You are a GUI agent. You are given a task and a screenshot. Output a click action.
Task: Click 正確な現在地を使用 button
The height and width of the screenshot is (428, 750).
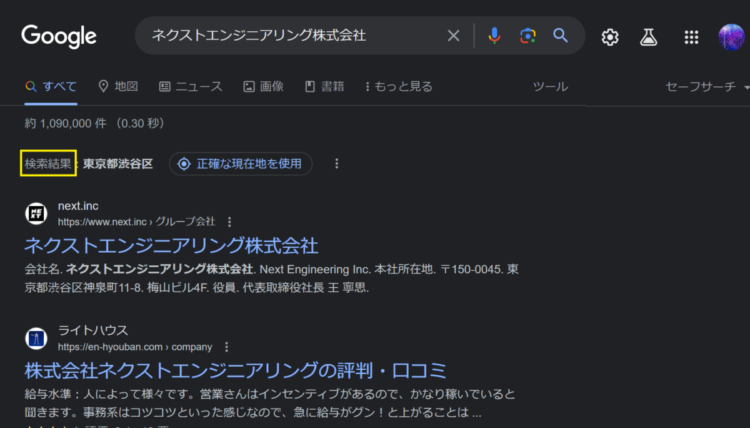[x=241, y=164]
